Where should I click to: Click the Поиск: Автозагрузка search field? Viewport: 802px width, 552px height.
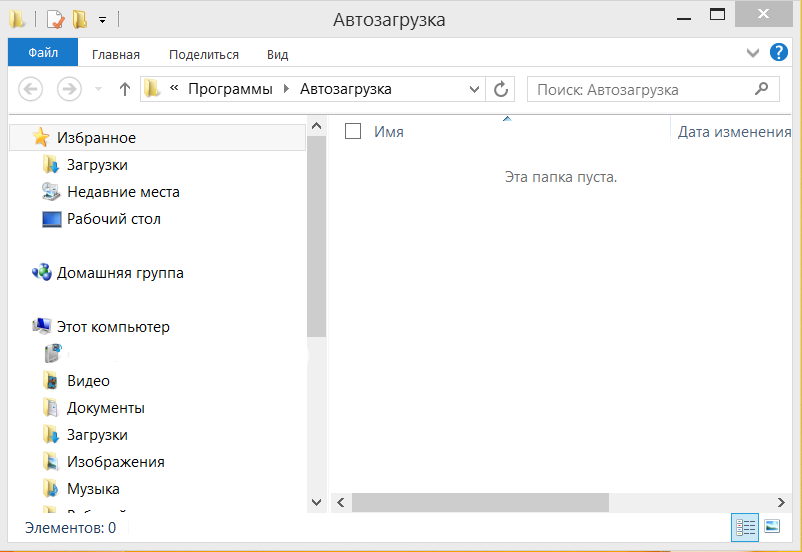click(653, 90)
